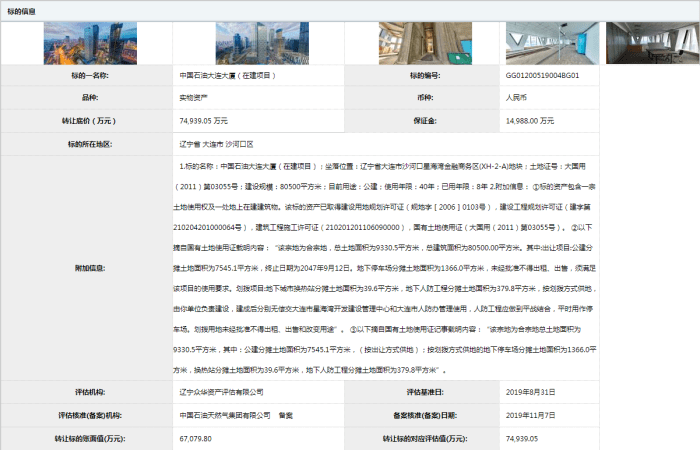
Task: Open the night skyline thumbnail photo
Action: click(90, 43)
